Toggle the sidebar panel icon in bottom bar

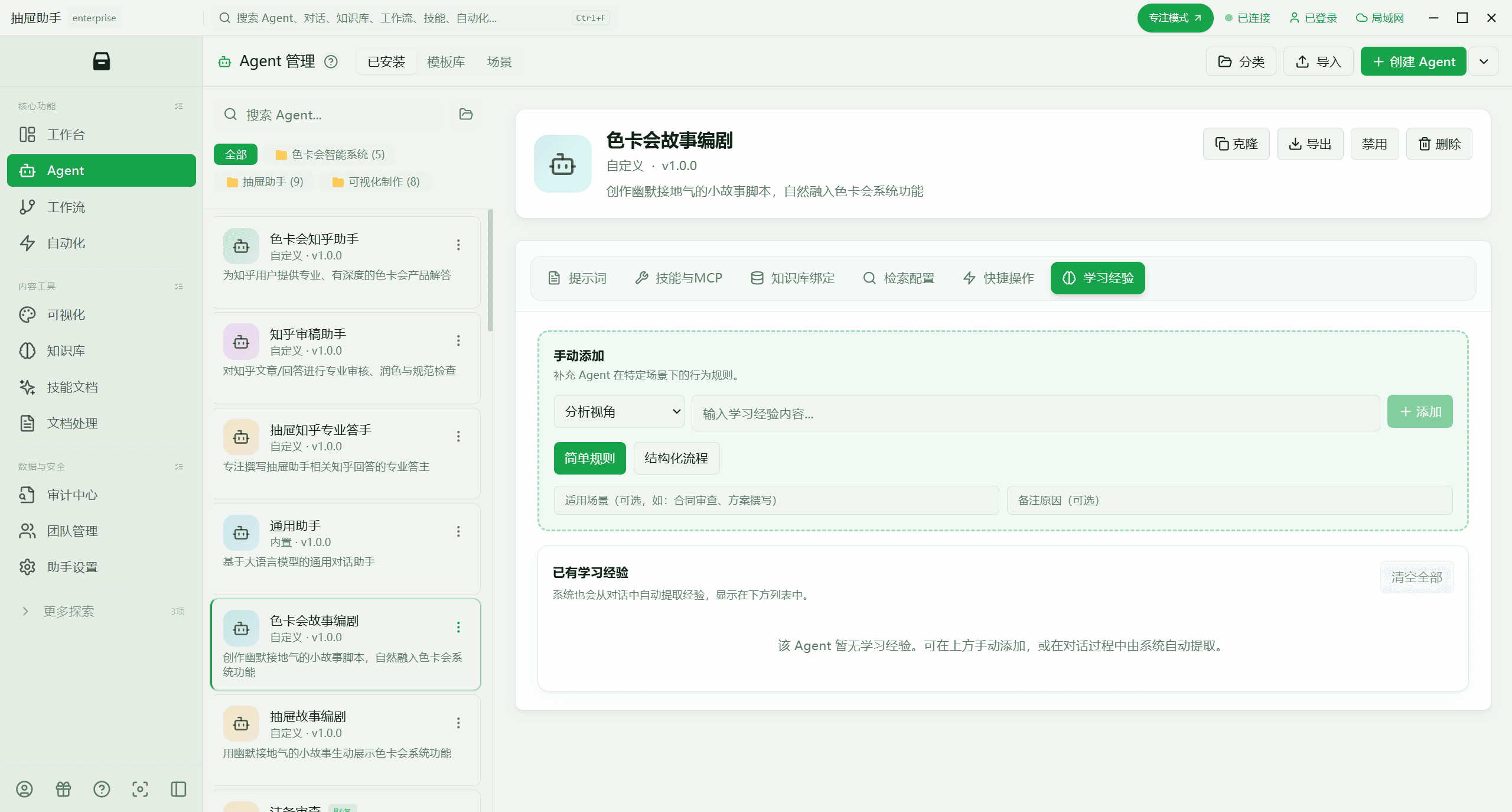click(x=178, y=789)
